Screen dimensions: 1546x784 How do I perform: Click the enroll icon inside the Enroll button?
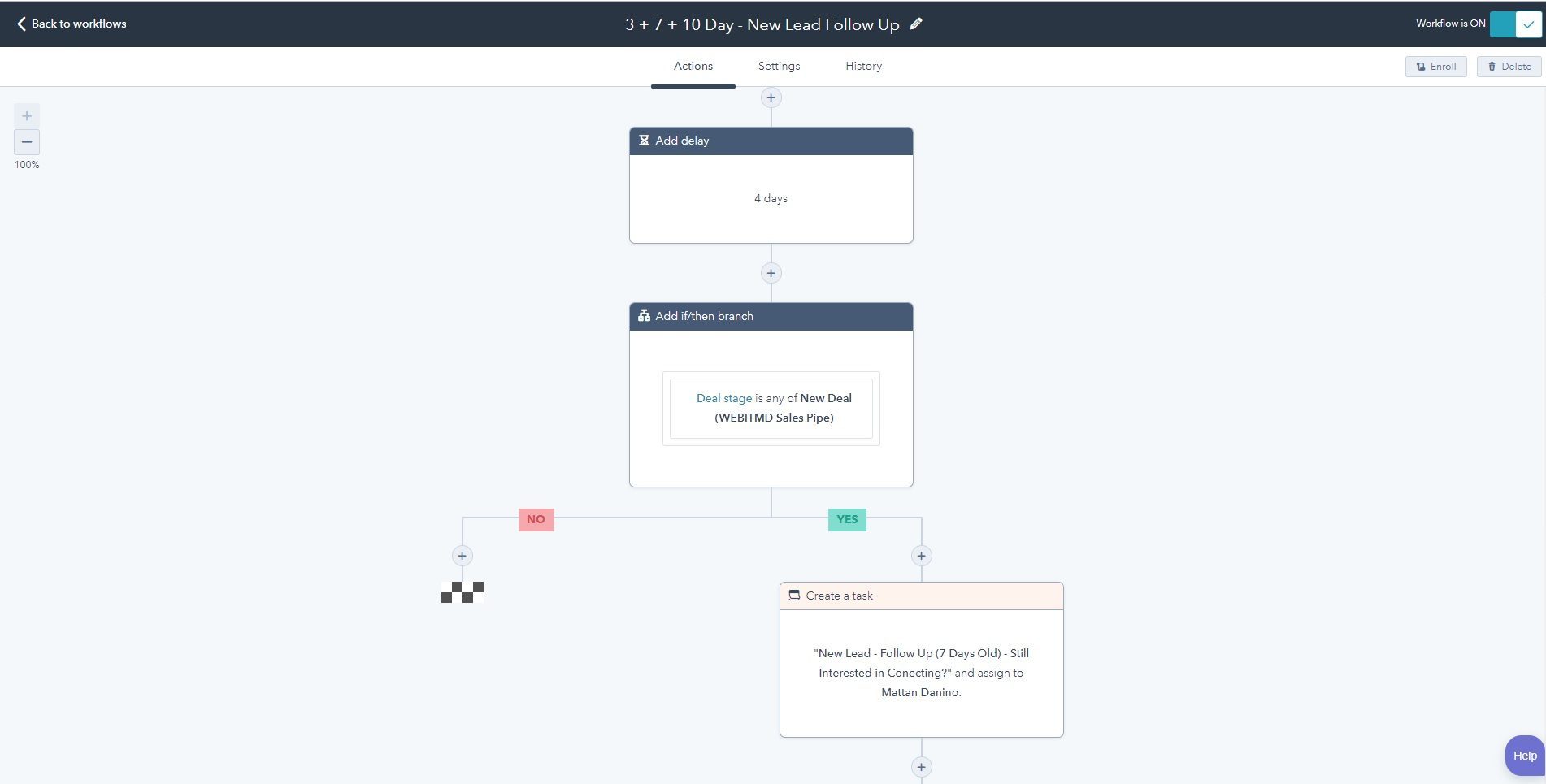[1420, 66]
